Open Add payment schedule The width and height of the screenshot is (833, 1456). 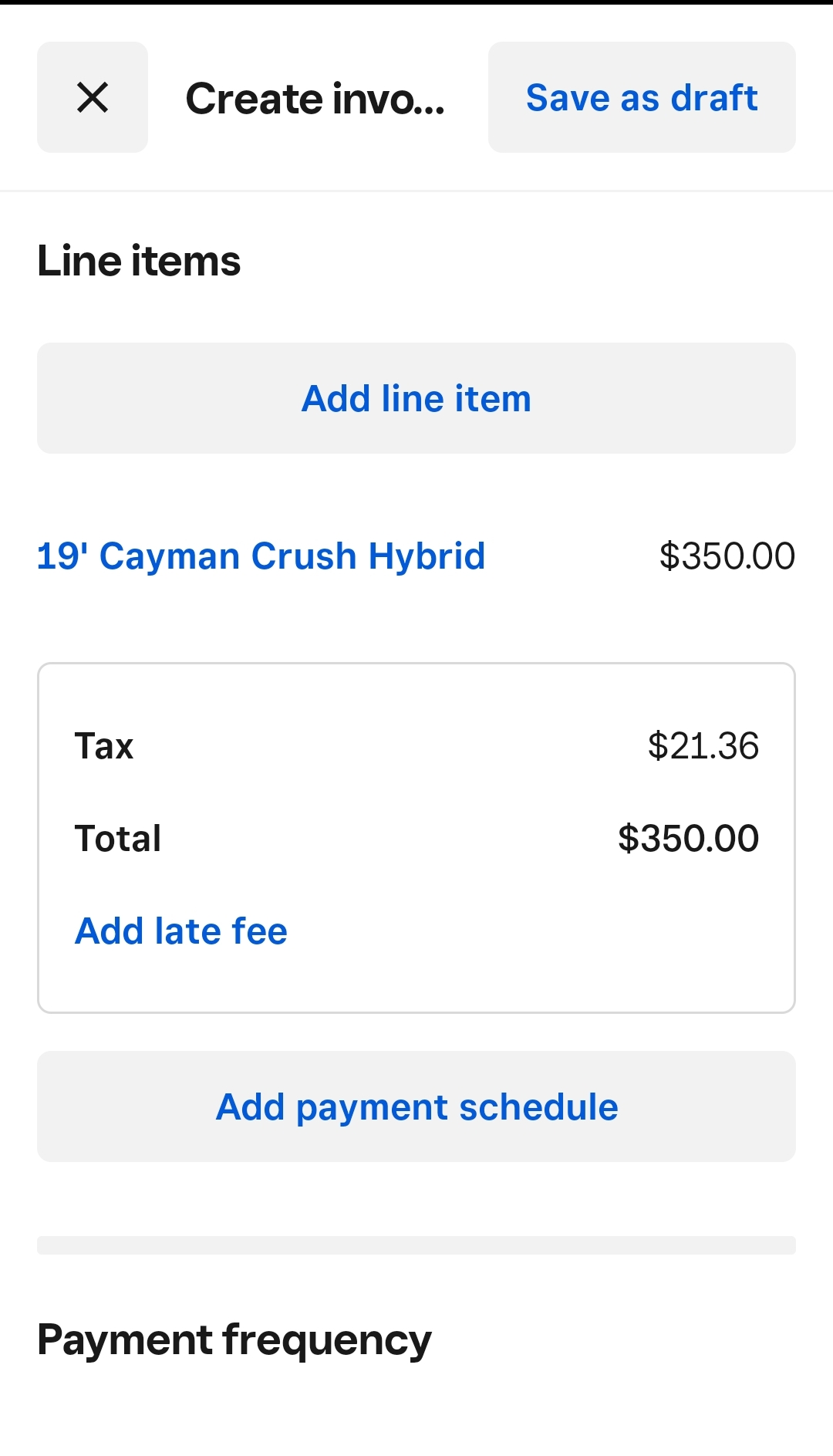416,1106
